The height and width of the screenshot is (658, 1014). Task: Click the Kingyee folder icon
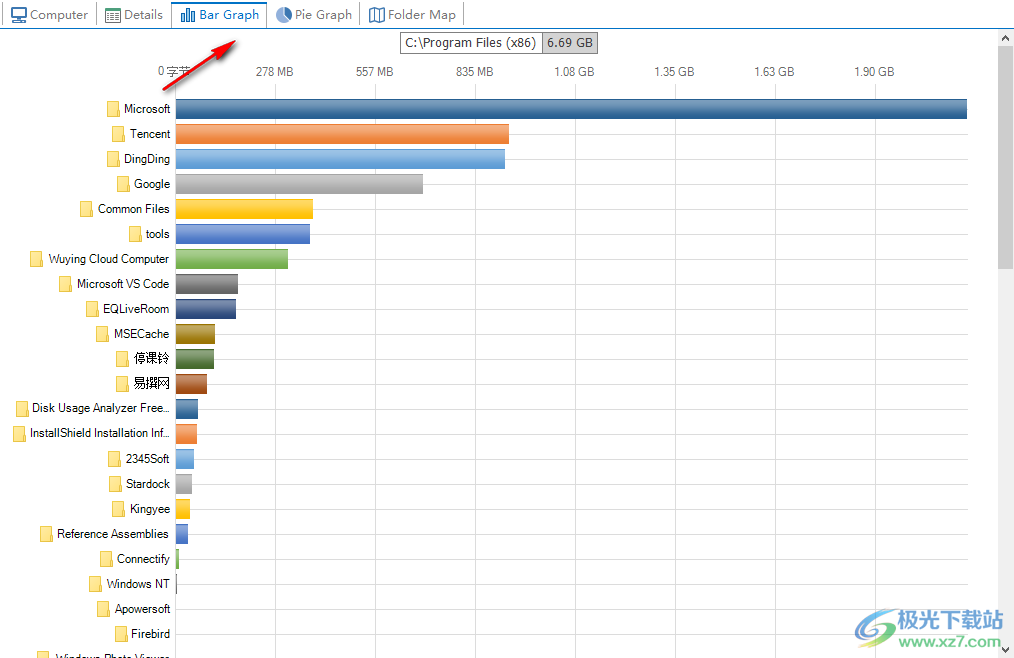click(x=118, y=509)
